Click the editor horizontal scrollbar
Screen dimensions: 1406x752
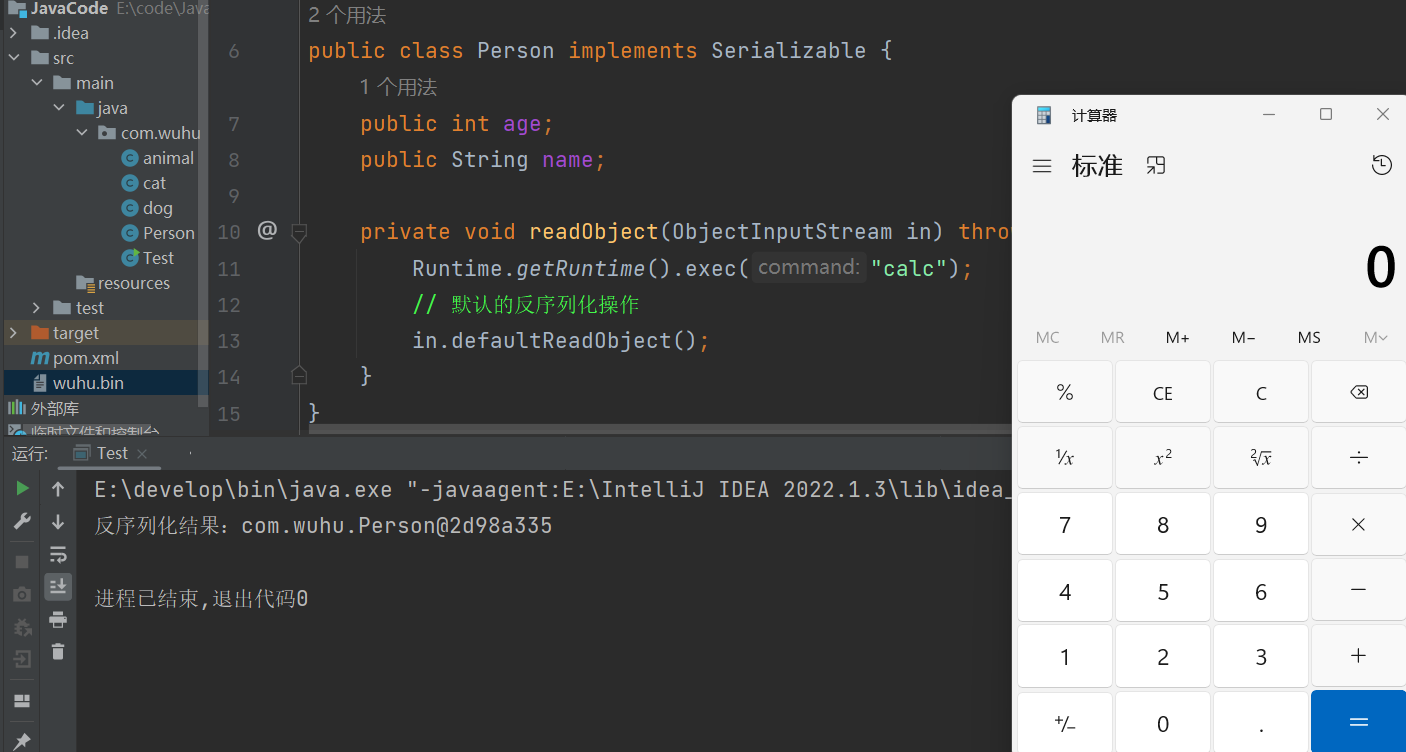coord(660,431)
